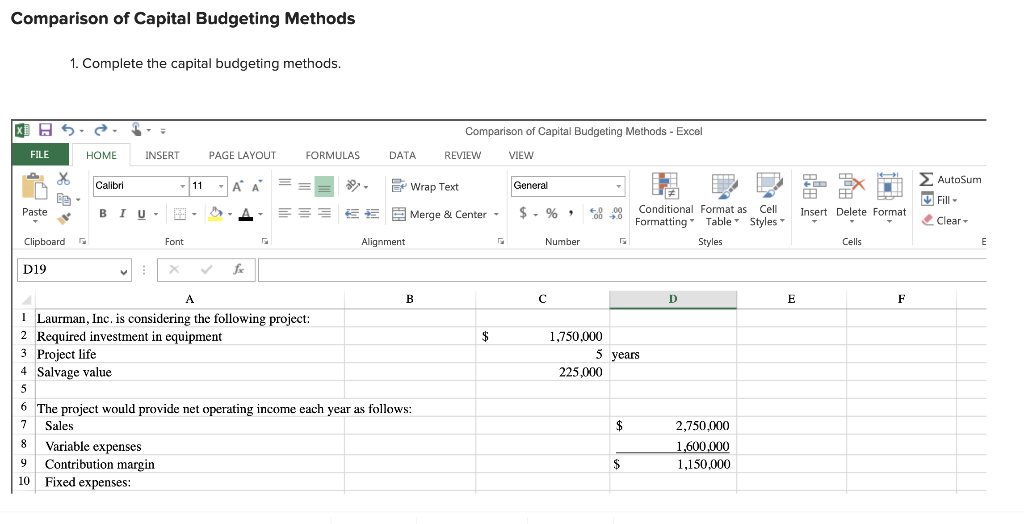Copy the selection with the Copy icon
This screenshot has height=524, width=1024.
click(63, 199)
